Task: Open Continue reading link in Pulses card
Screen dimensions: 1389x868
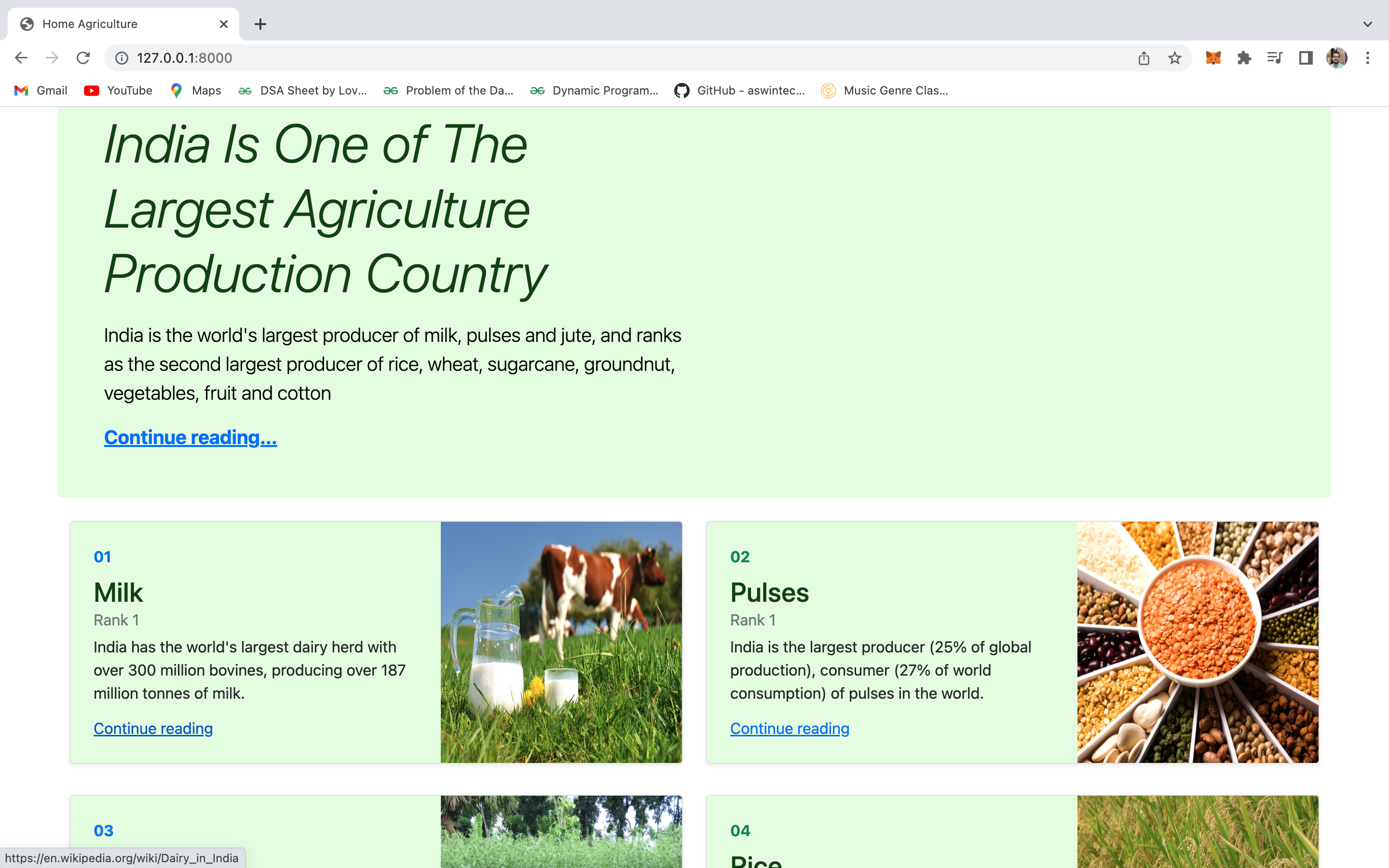Action: click(x=790, y=728)
